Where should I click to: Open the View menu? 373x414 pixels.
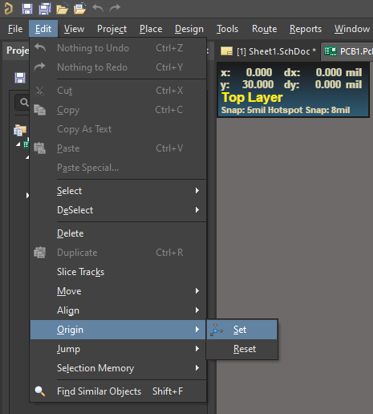(74, 29)
